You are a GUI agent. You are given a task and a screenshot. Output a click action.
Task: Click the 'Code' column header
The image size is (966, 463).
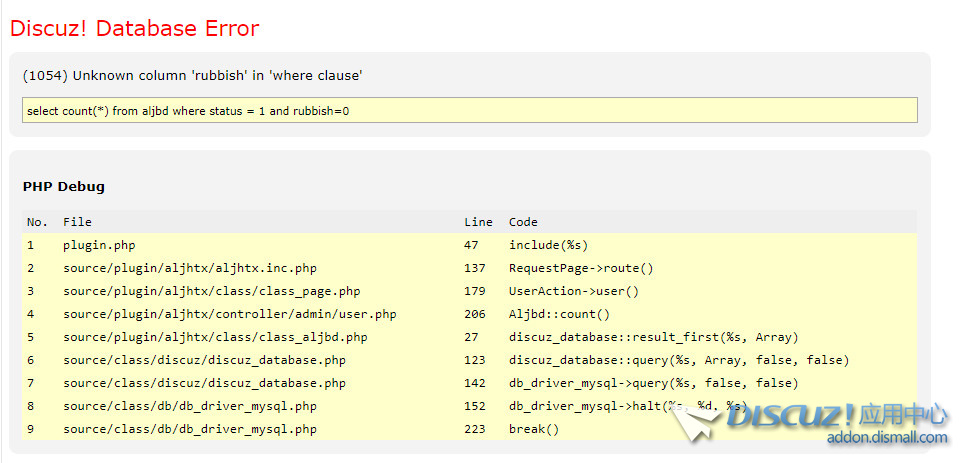[x=523, y=222]
